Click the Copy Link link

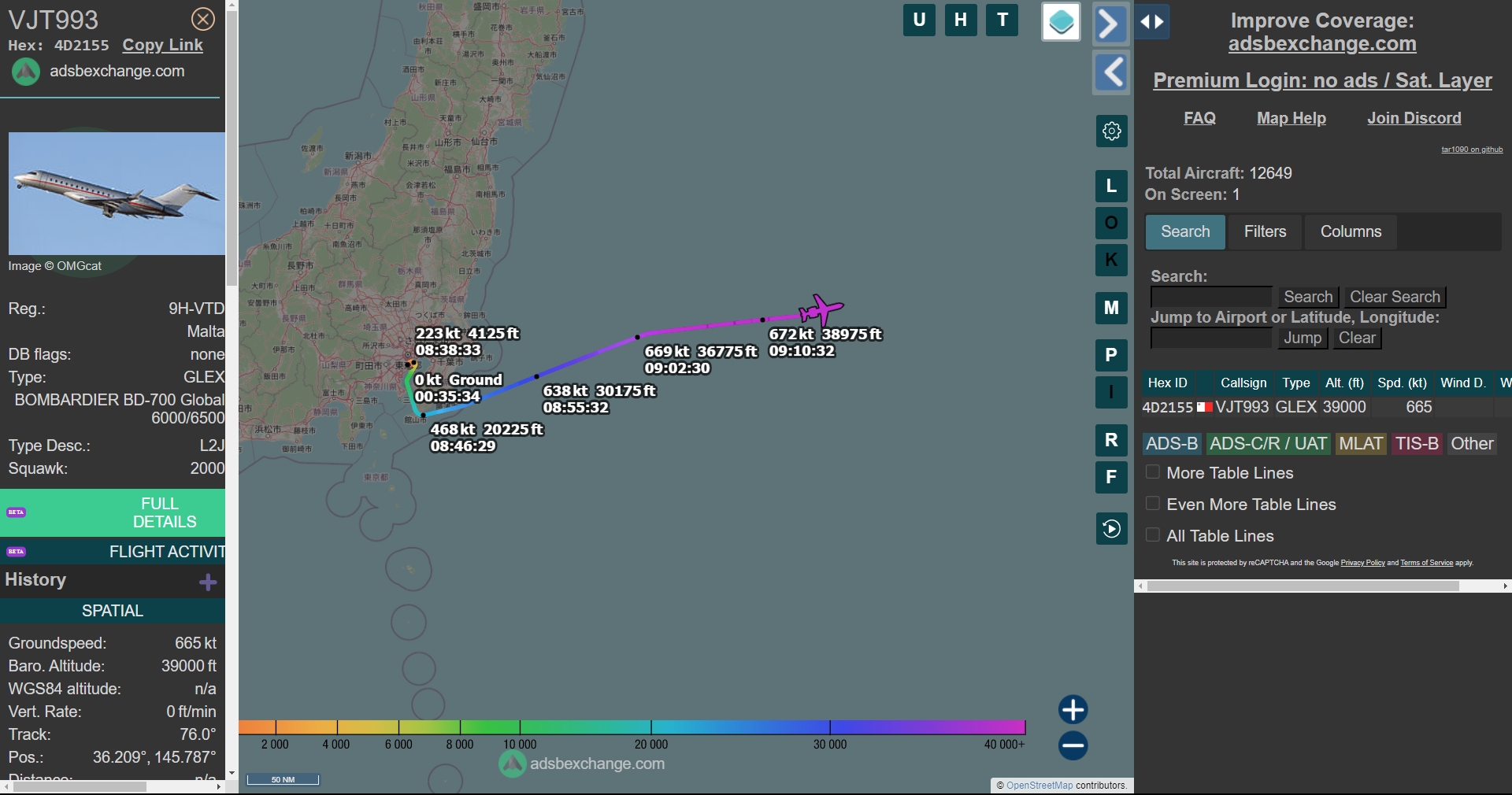point(162,46)
